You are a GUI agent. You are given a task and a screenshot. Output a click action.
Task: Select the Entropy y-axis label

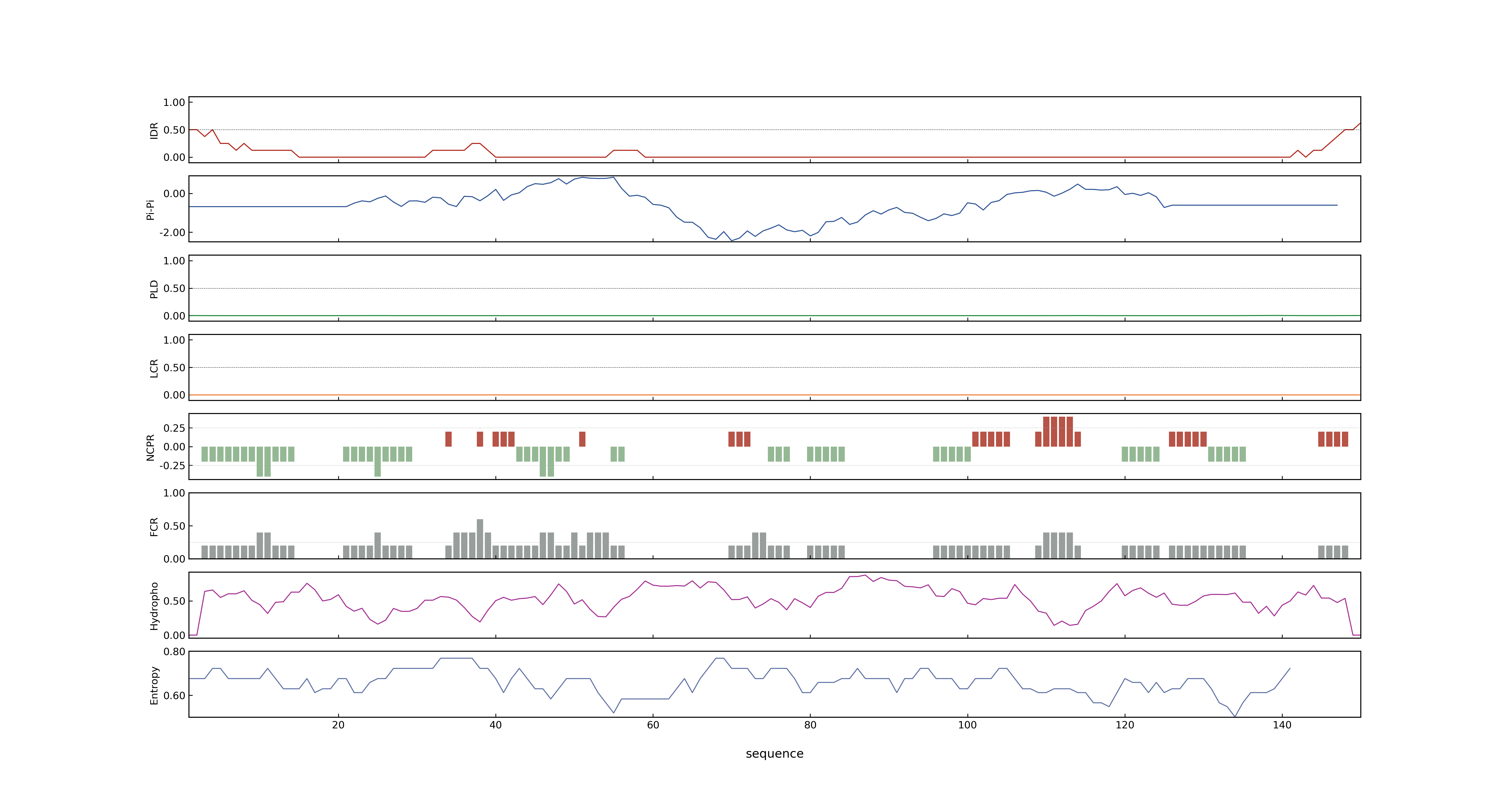point(154,685)
